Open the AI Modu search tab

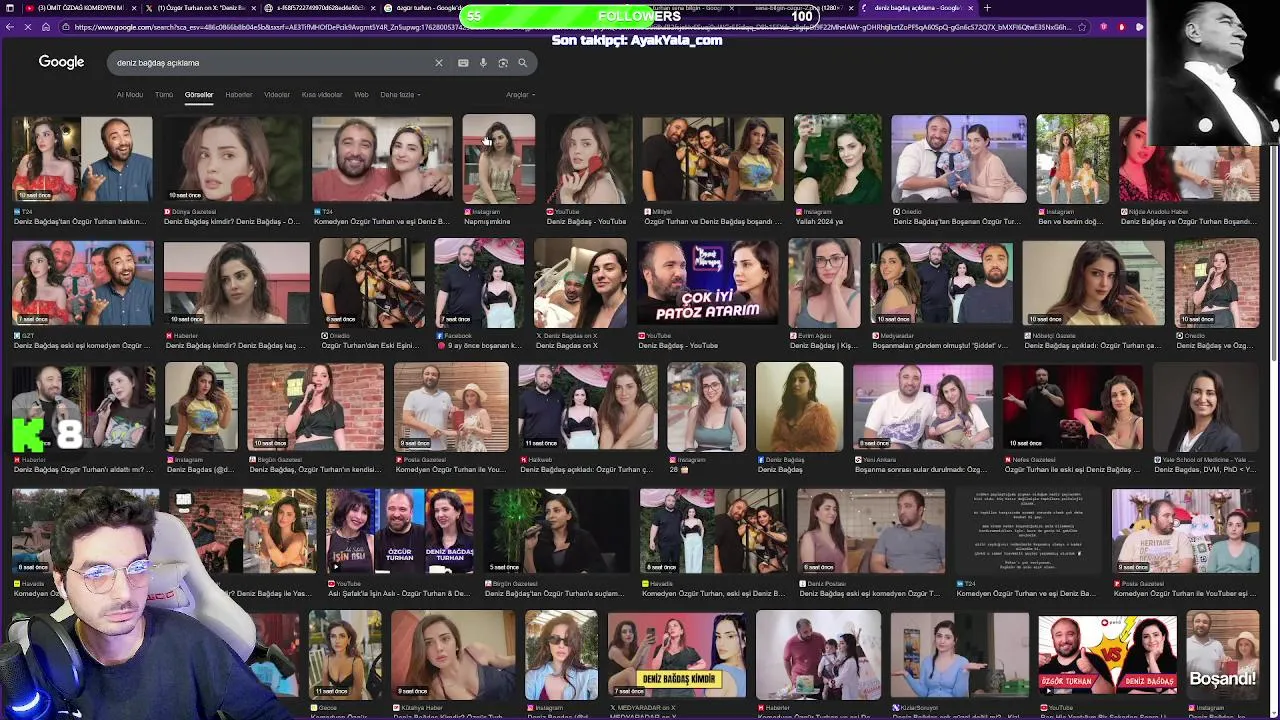(130, 95)
